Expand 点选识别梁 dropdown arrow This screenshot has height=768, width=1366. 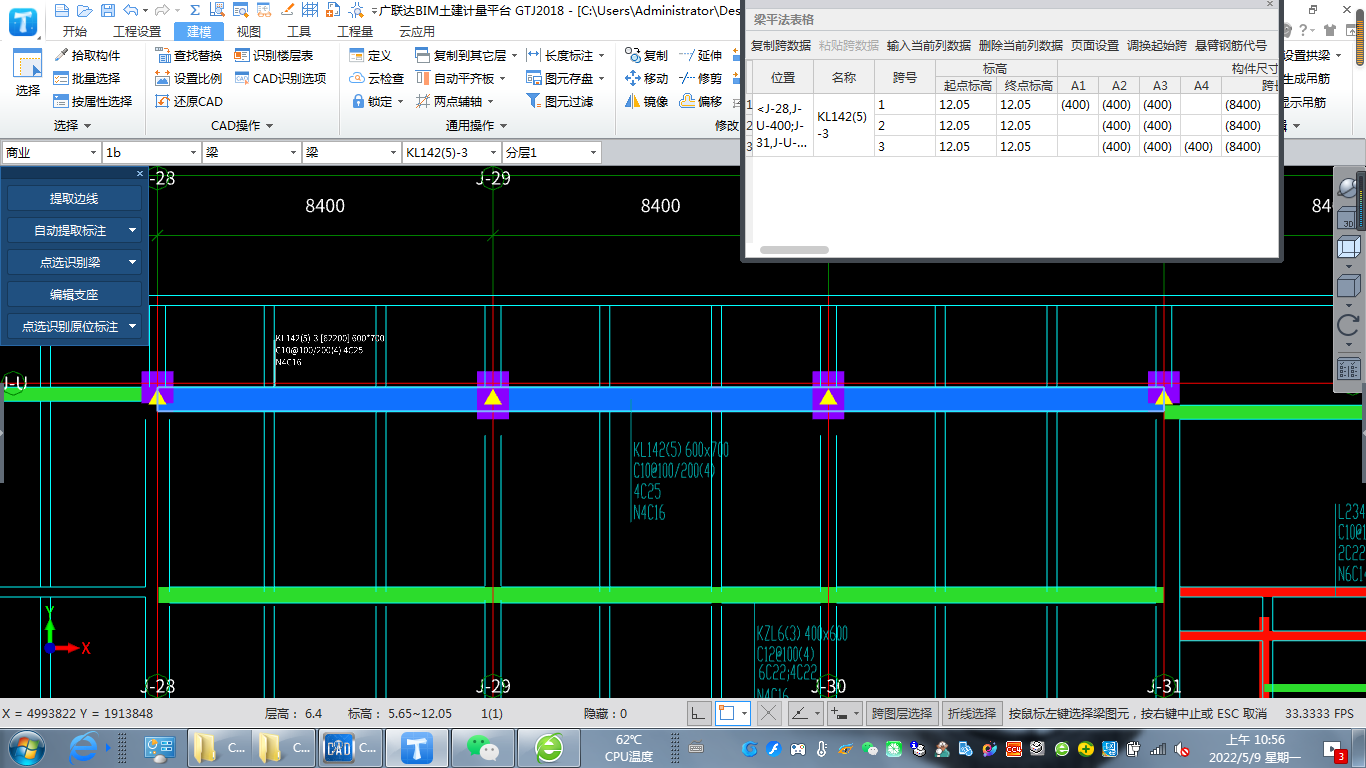point(133,263)
